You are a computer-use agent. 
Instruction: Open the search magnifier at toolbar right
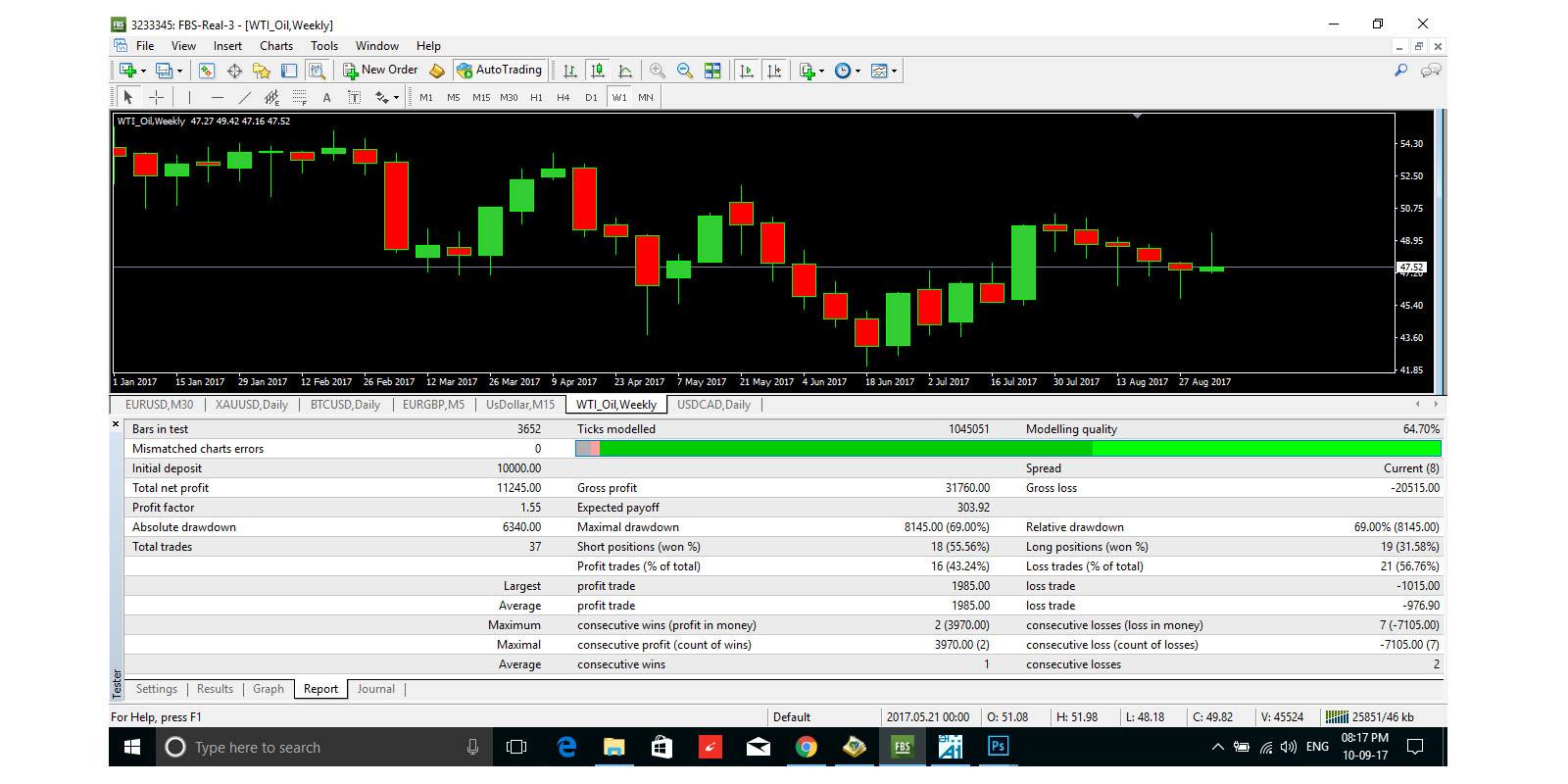(x=1401, y=71)
